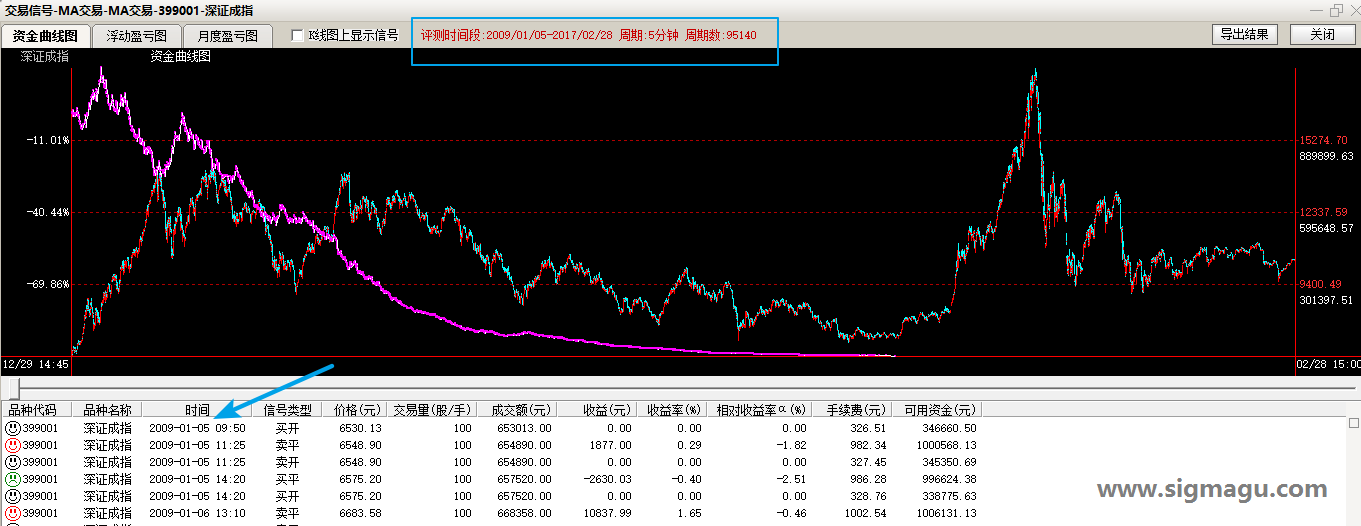Click the red smiley icon of the 1877.00 profit row

(x=13, y=445)
